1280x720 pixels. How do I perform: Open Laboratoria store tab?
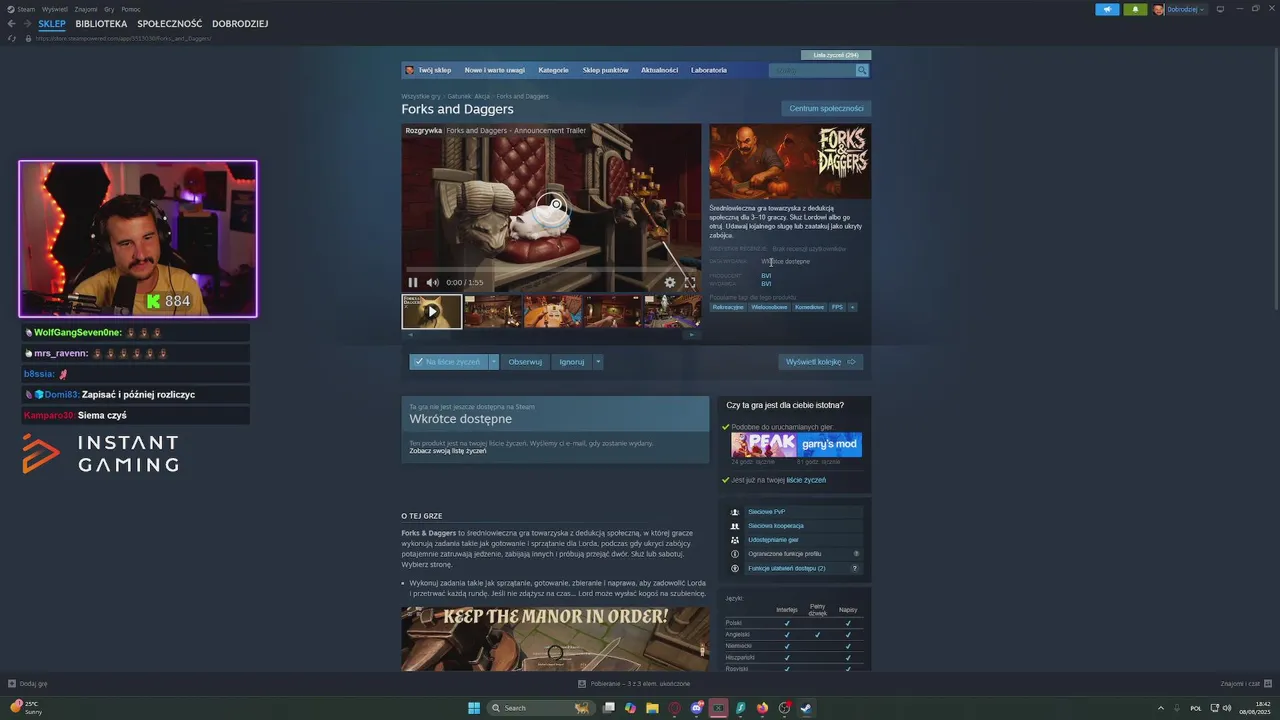709,70
